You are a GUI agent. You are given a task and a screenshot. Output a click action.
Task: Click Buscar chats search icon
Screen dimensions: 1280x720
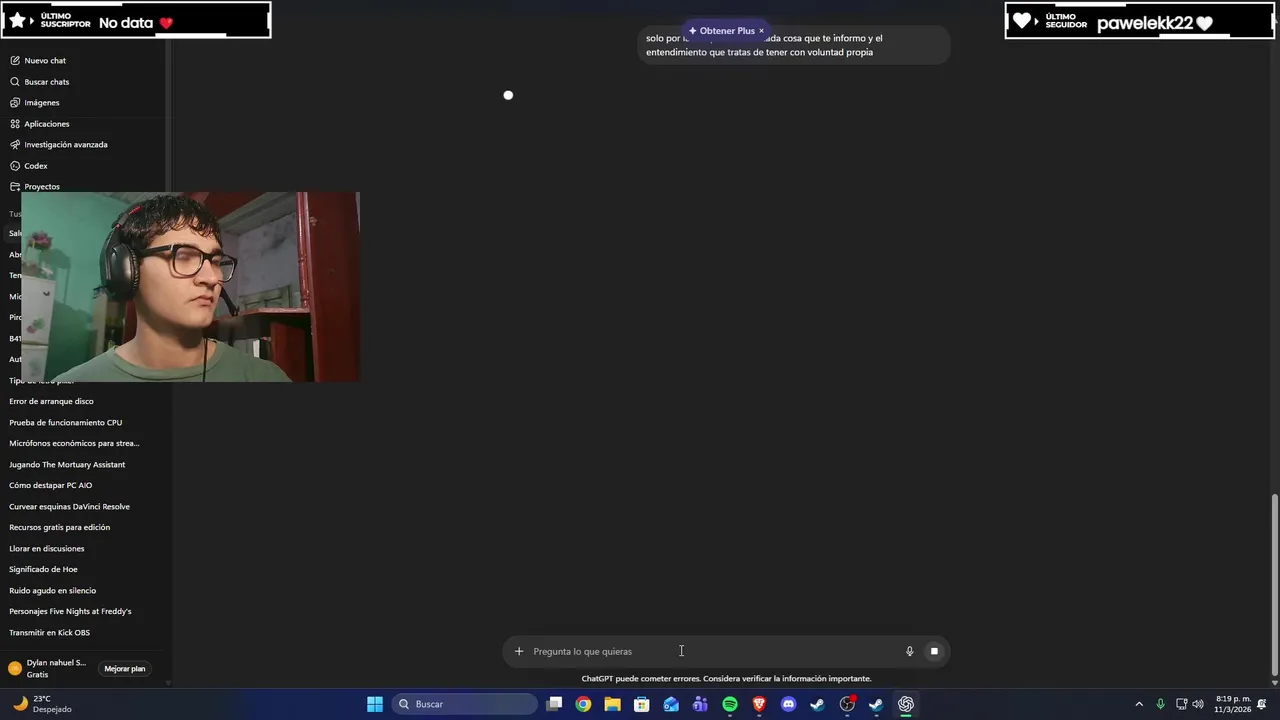tap(15, 82)
